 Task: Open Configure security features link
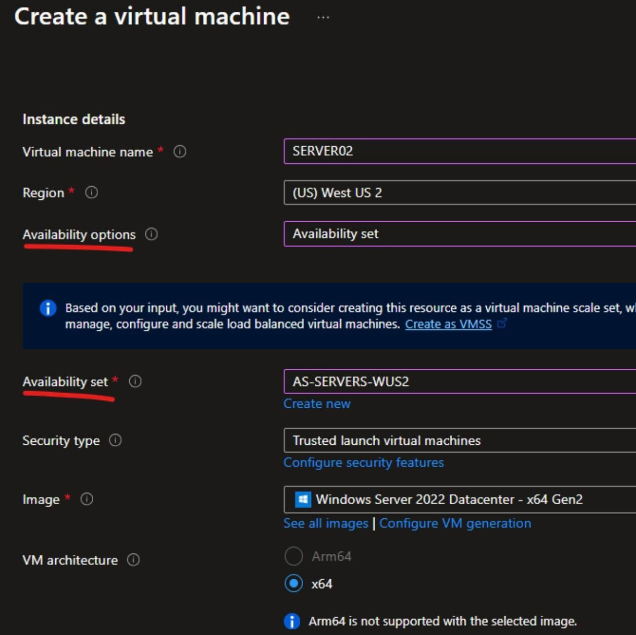(x=363, y=463)
